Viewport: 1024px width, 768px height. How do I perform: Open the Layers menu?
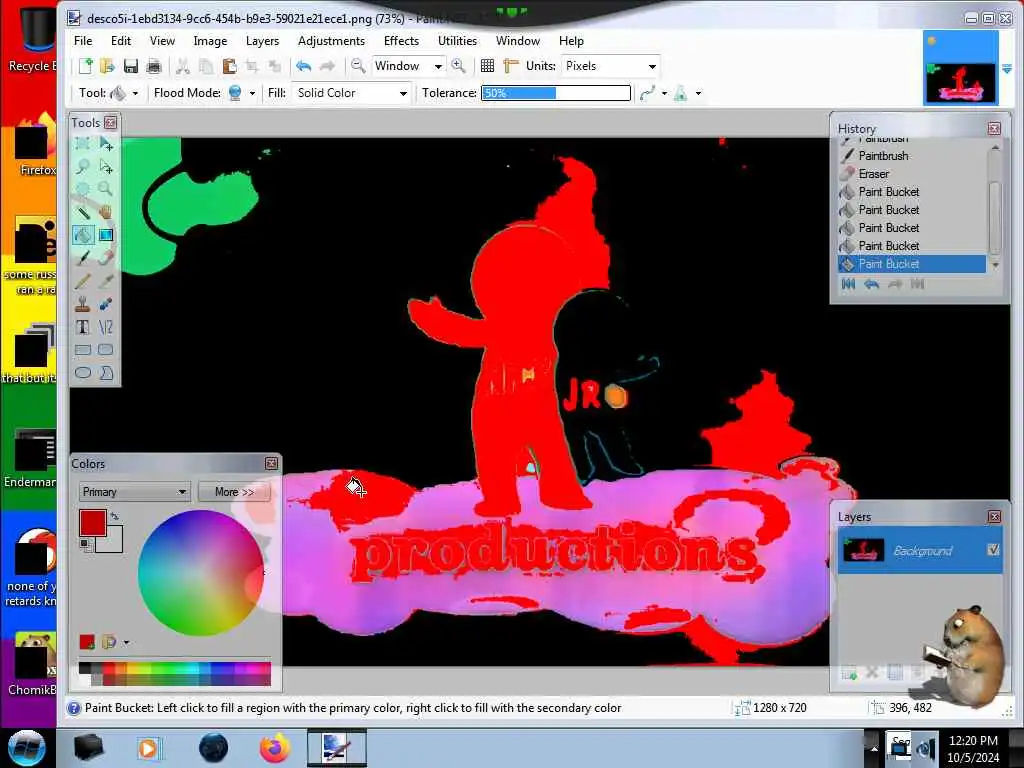[263, 40]
